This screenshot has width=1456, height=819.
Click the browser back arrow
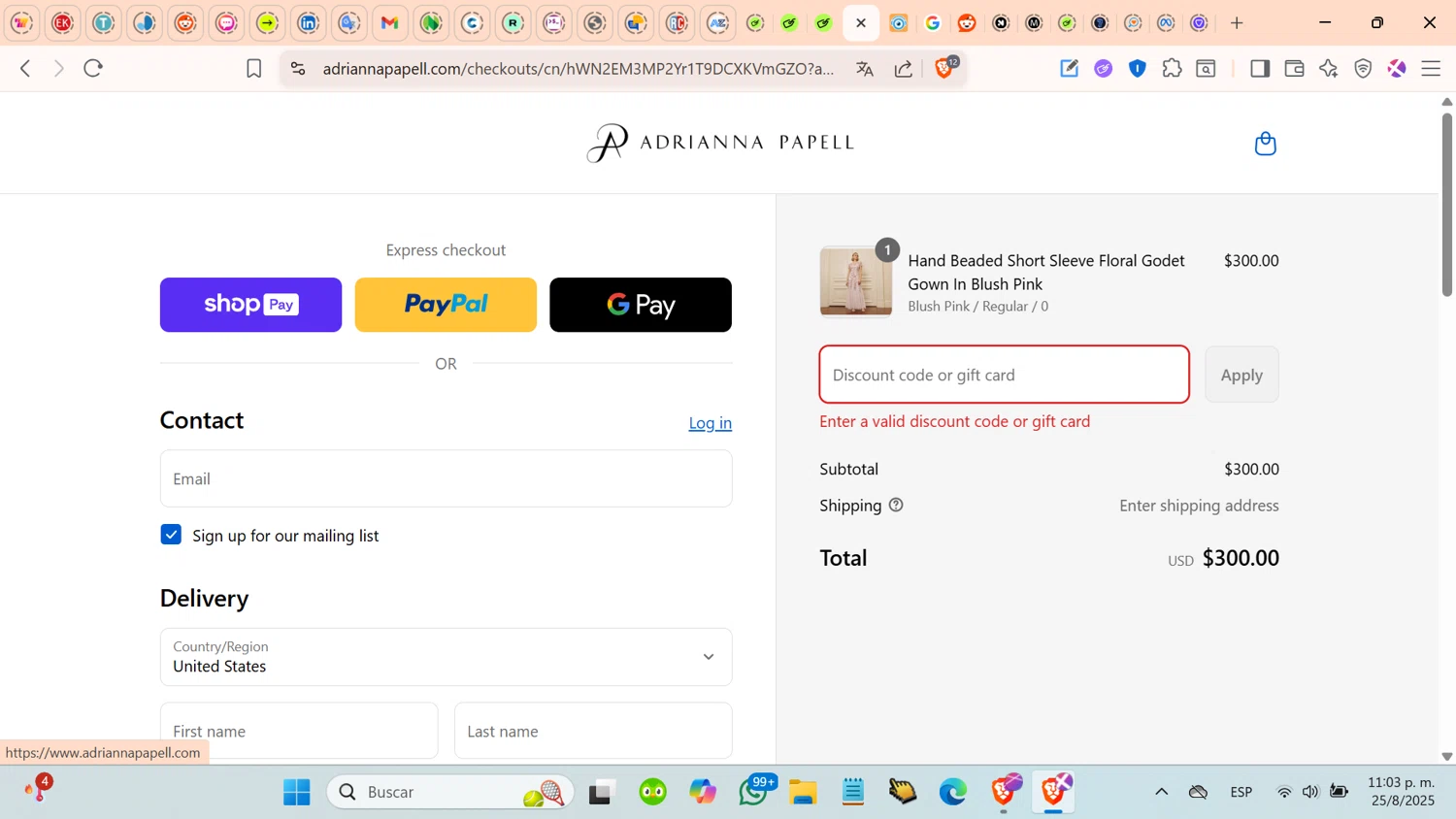point(26,68)
